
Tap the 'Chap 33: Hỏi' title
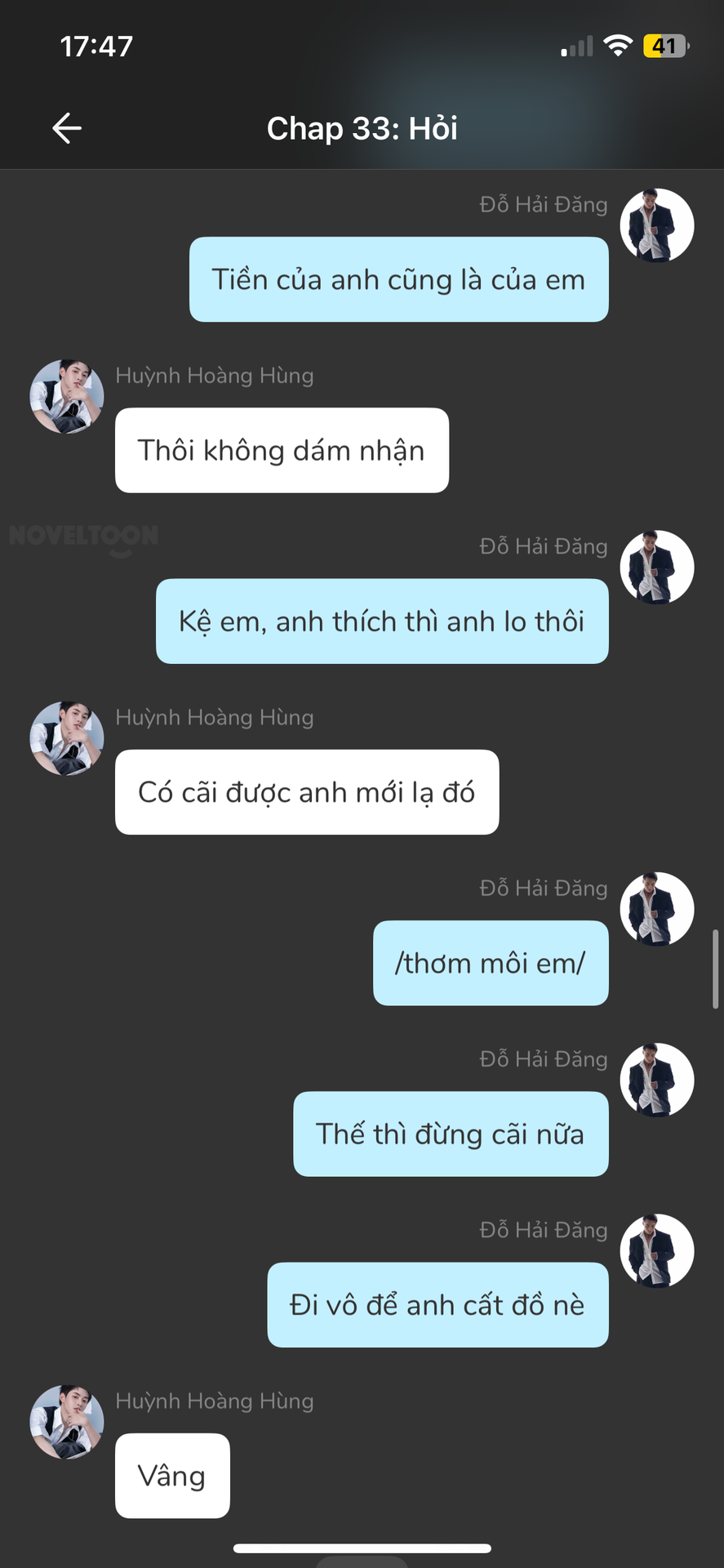click(x=362, y=128)
